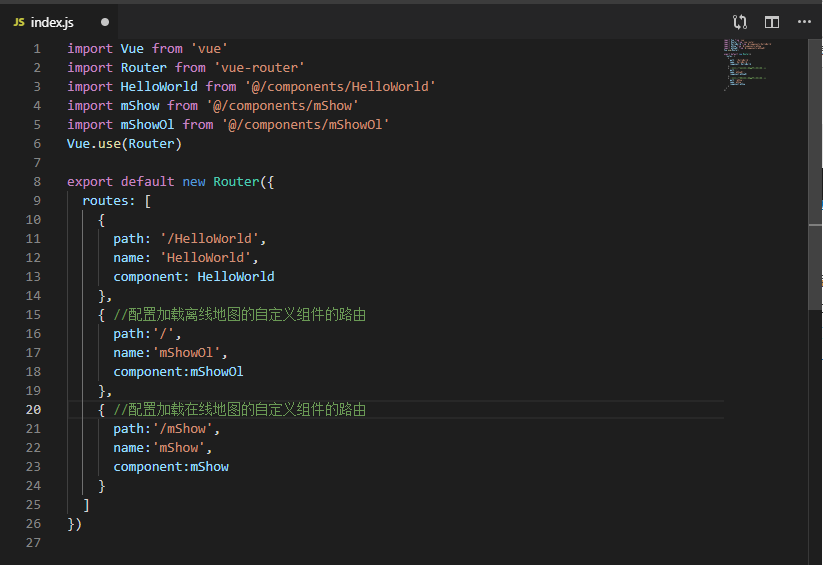Click 'routes:' property on line 9
Screen dimensions: 823x565
point(109,201)
